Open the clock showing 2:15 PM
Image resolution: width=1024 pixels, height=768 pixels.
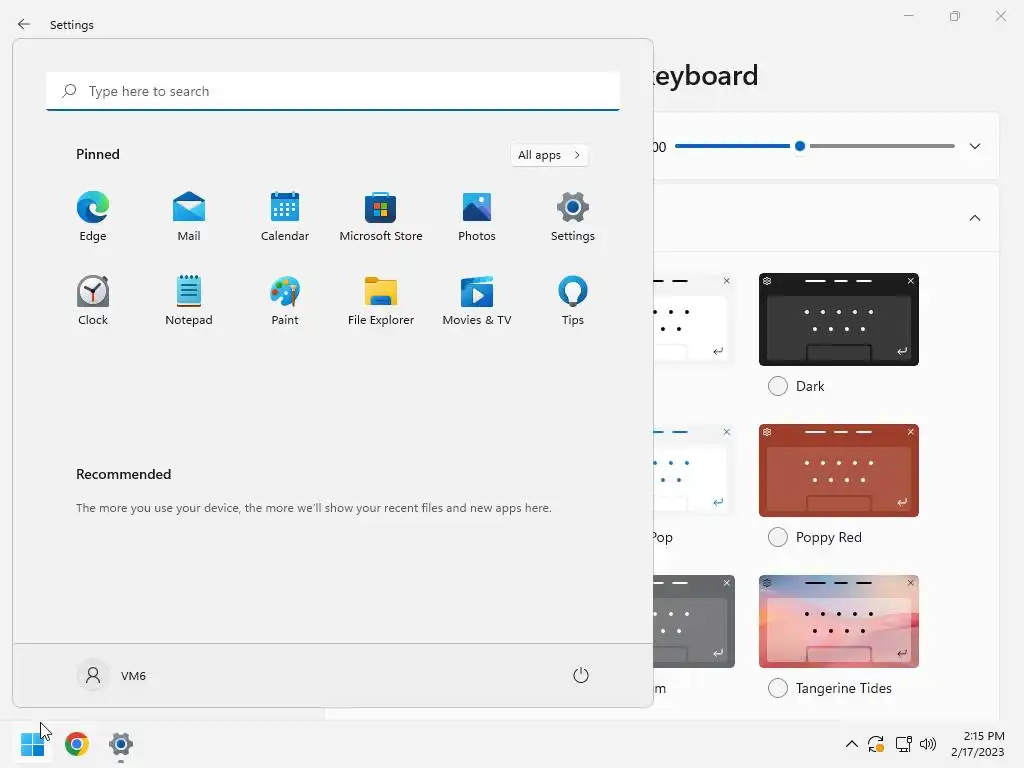pyautogui.click(x=978, y=744)
